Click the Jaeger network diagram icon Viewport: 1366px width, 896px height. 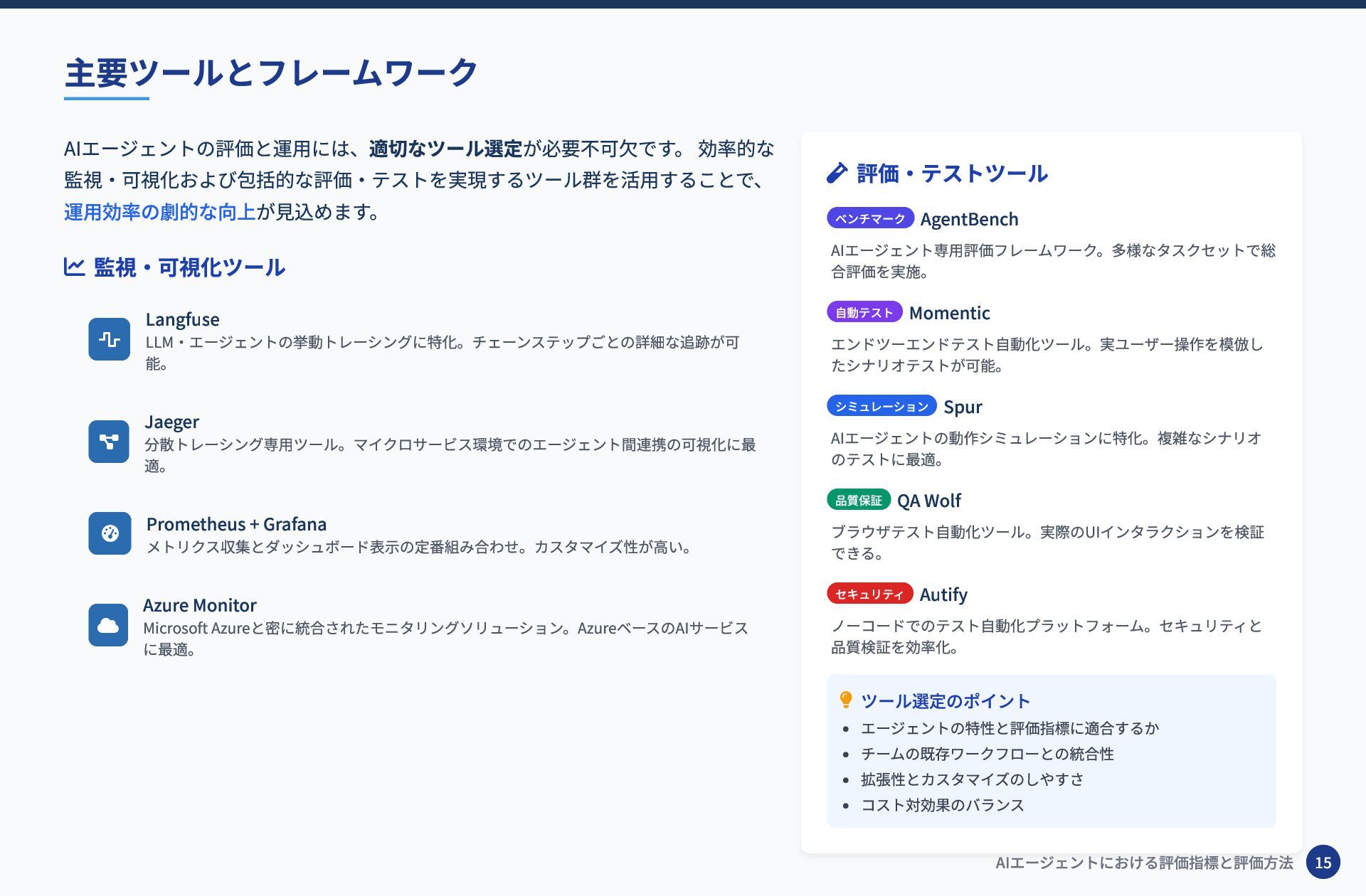pyautogui.click(x=109, y=442)
